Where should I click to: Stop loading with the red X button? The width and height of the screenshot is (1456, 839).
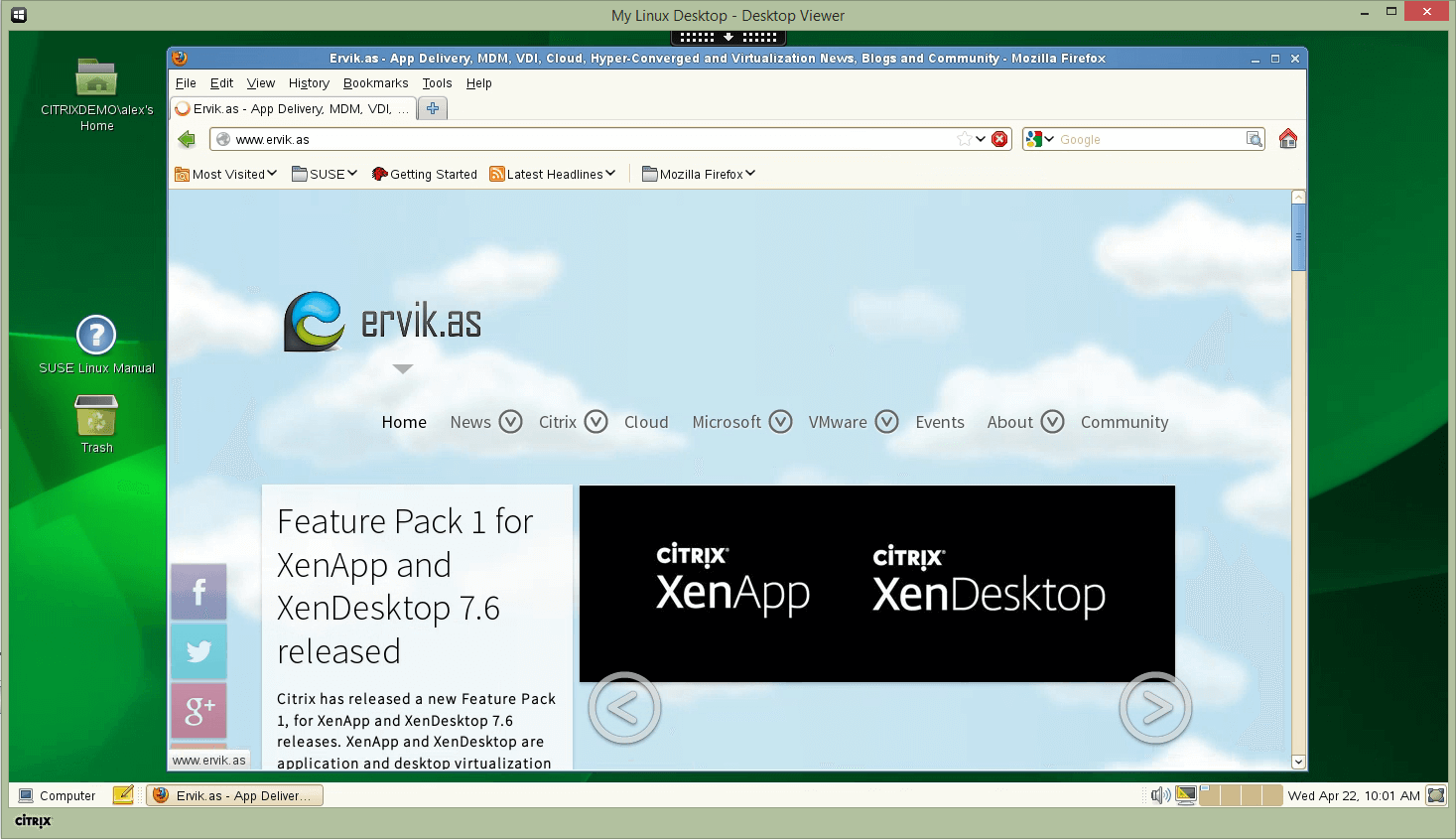(x=999, y=139)
